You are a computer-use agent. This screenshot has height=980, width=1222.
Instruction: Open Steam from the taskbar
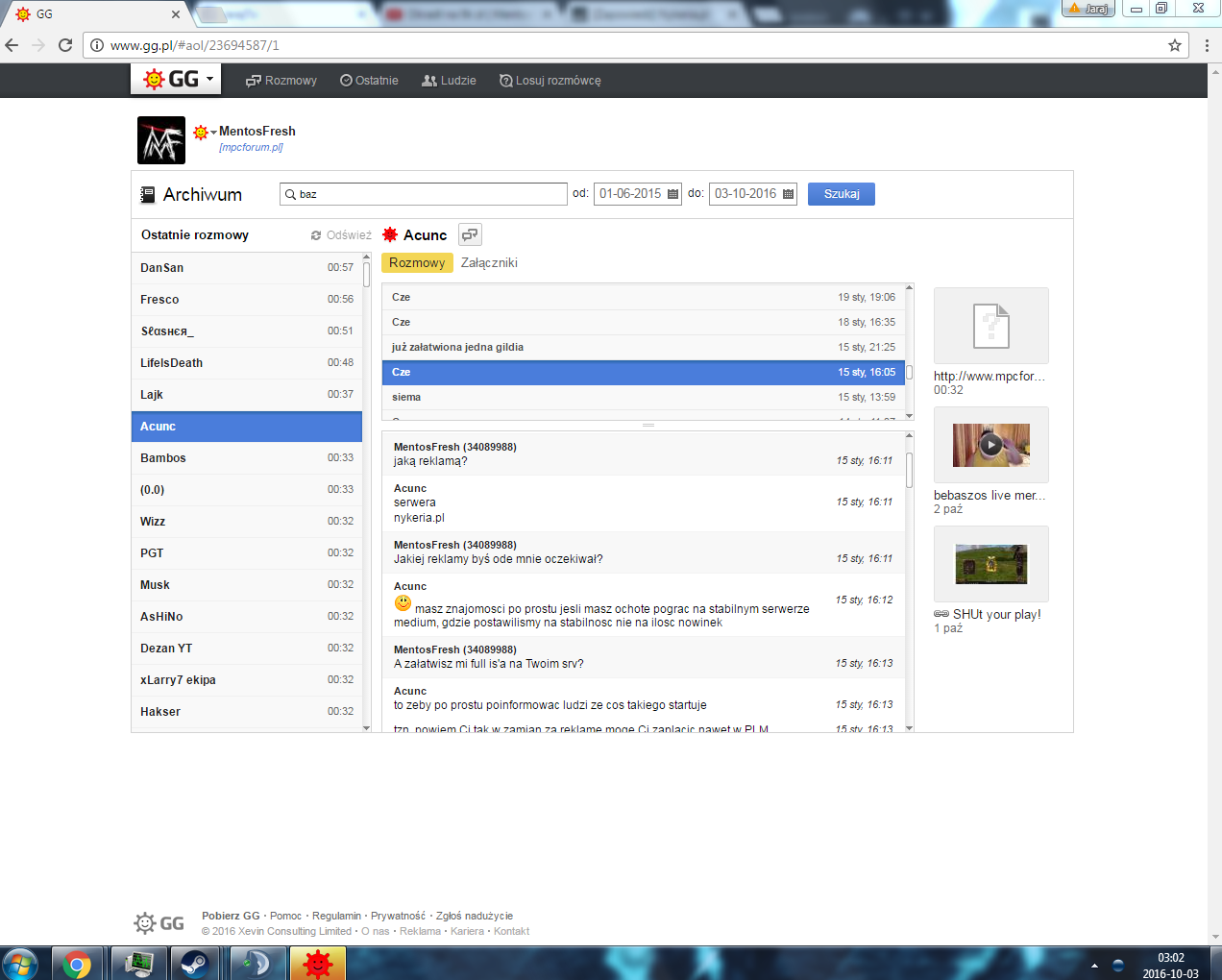click(196, 963)
